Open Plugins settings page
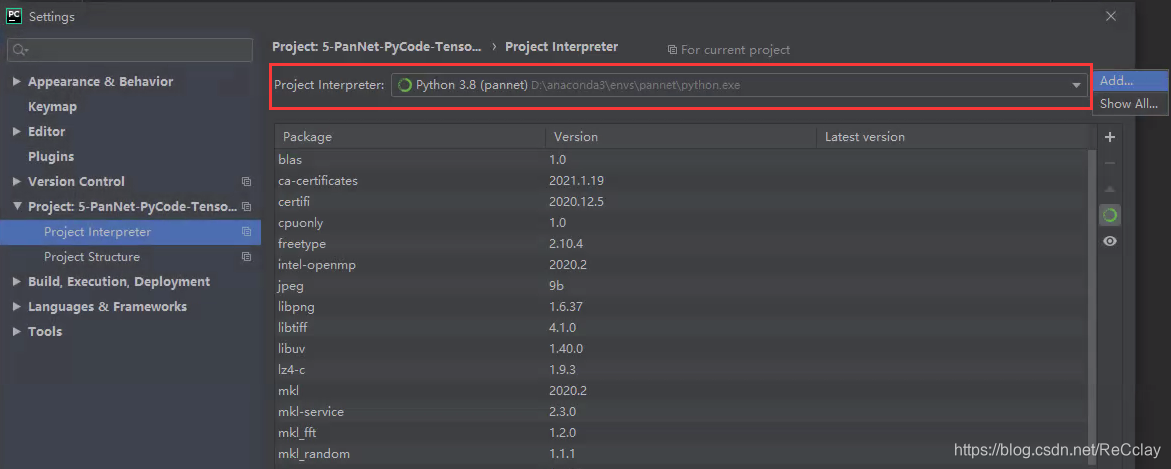The height and width of the screenshot is (469, 1171). 51,157
